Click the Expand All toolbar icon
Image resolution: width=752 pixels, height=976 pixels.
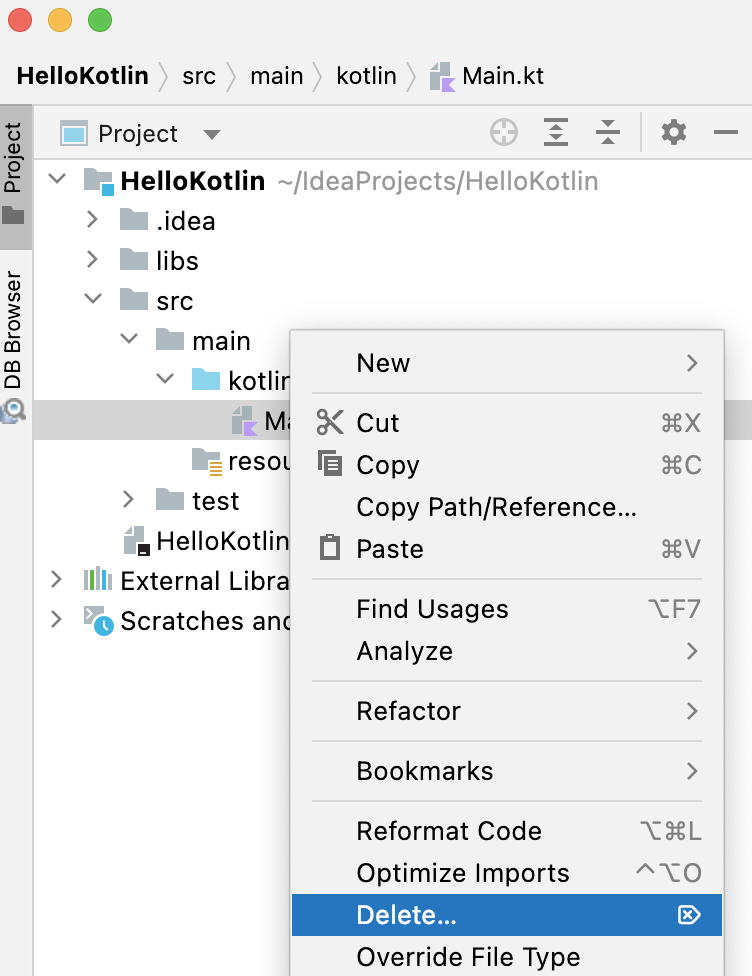coord(555,133)
